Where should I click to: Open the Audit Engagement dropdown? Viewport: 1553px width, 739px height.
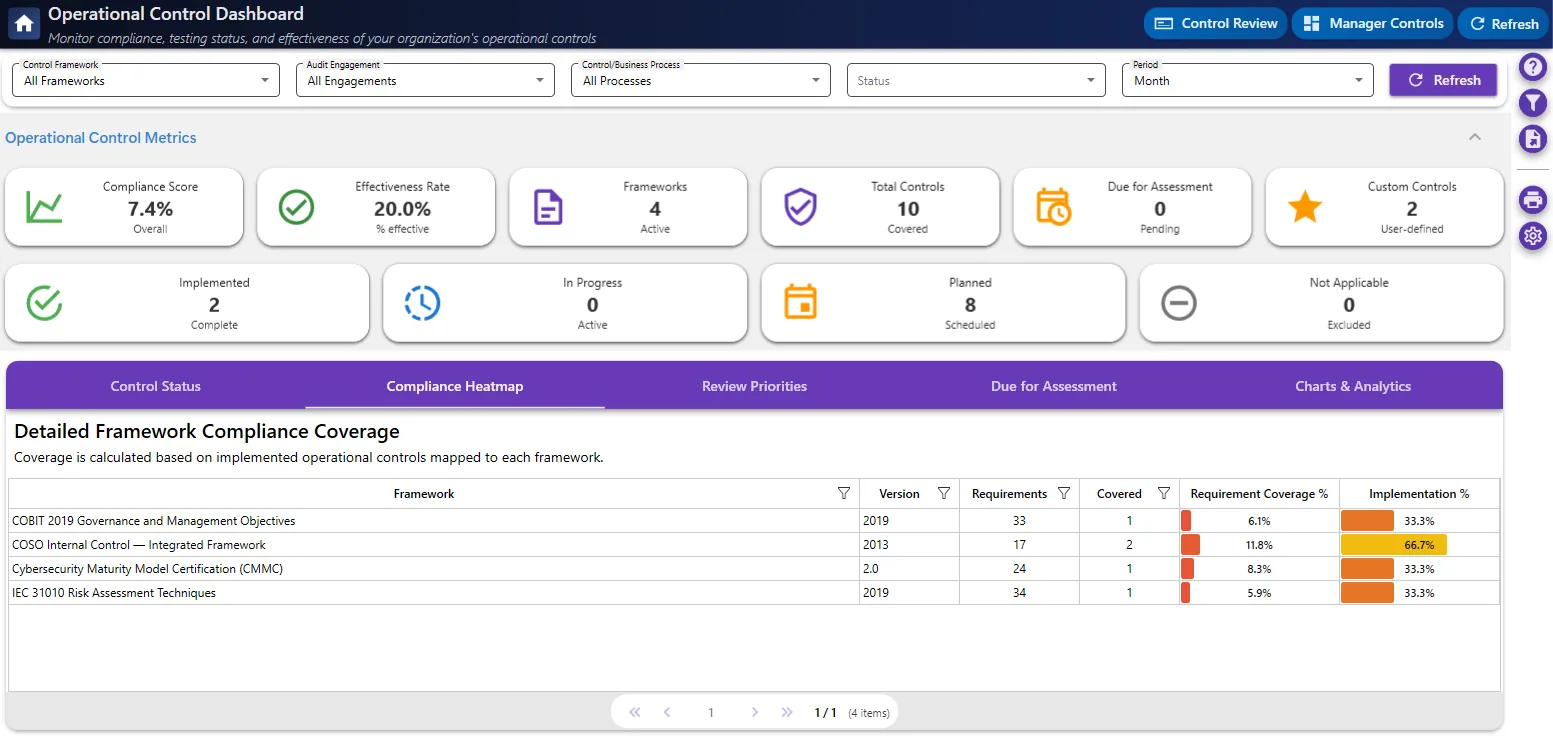(x=425, y=80)
